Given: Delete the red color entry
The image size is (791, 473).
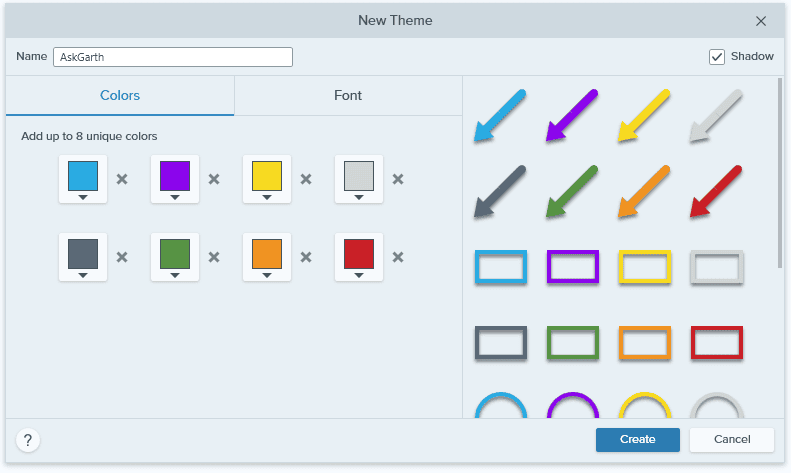Looking at the screenshot, I should click(x=398, y=257).
